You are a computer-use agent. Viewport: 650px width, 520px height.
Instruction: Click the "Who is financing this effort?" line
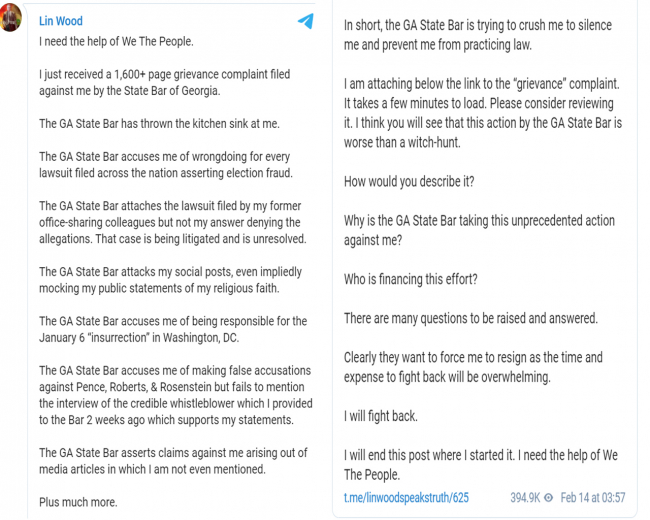click(410, 279)
